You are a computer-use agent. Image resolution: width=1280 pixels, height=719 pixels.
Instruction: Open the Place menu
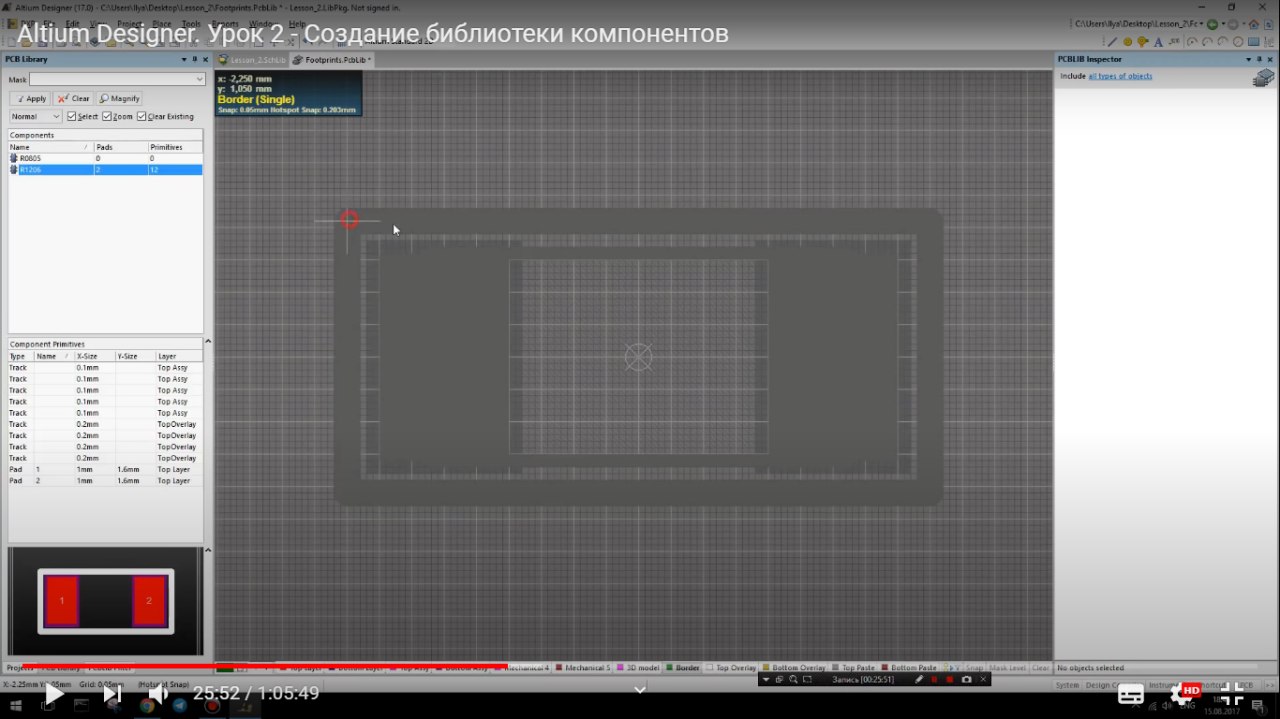(161, 23)
